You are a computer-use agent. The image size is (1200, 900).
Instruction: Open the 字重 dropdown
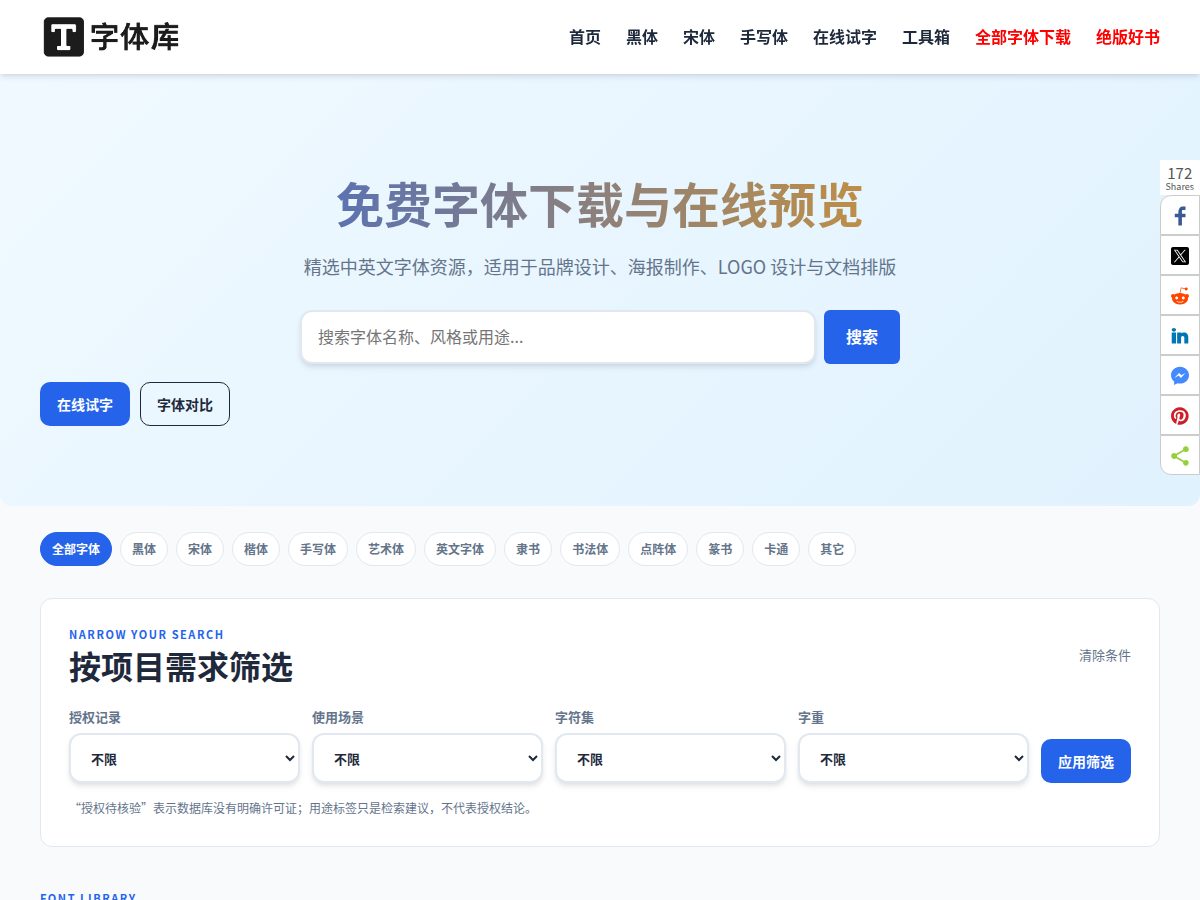coord(913,759)
